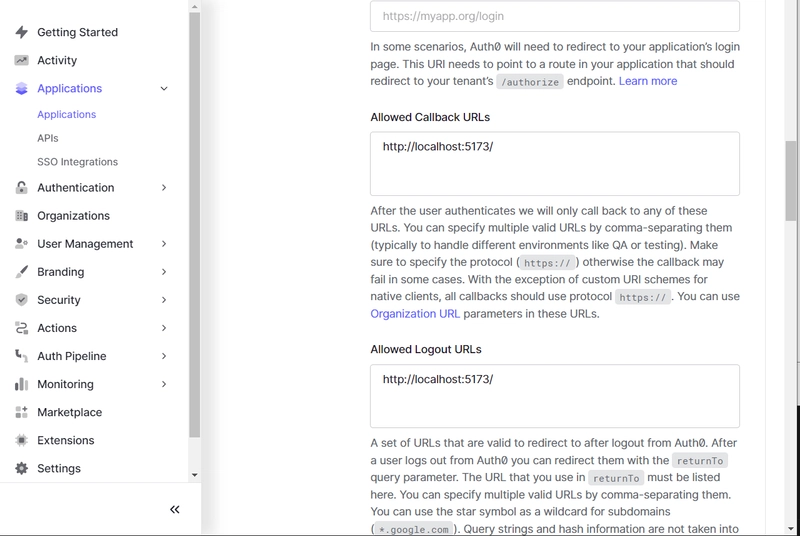Open the Organization URL link
800x536 pixels.
415,314
